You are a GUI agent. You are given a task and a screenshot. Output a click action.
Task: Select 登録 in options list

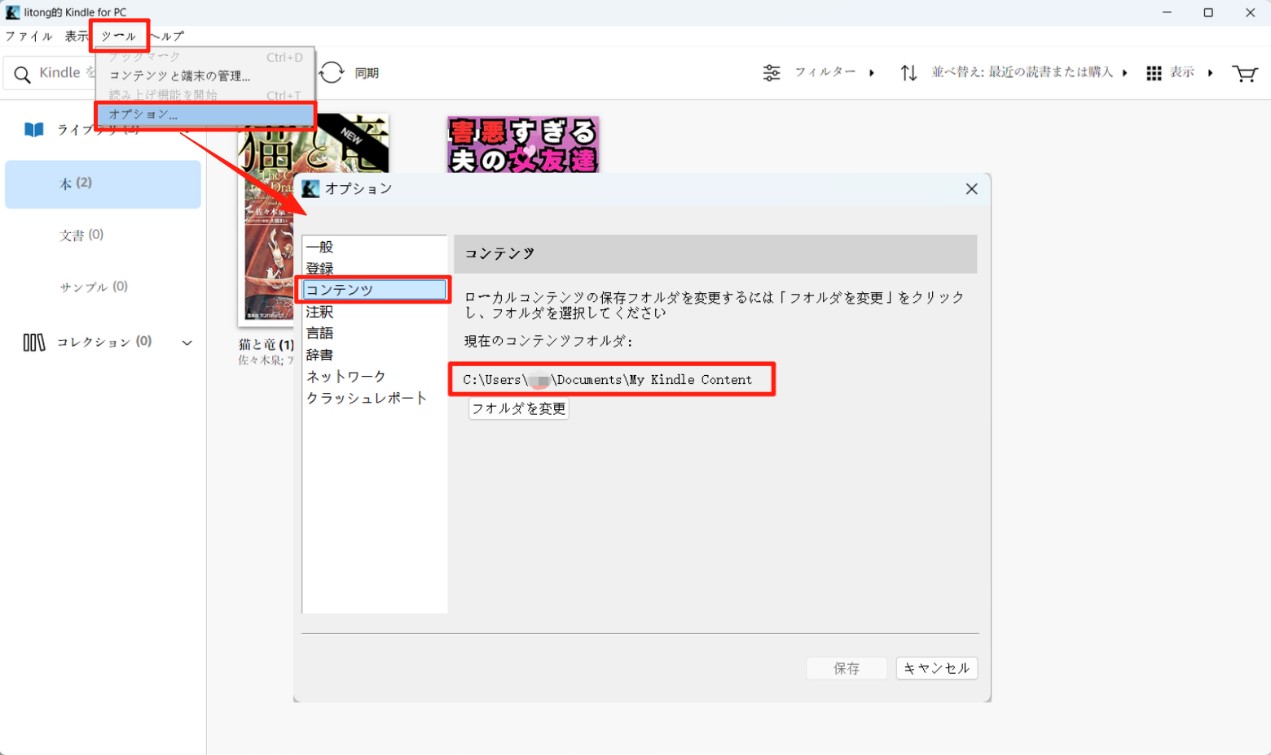(x=320, y=269)
